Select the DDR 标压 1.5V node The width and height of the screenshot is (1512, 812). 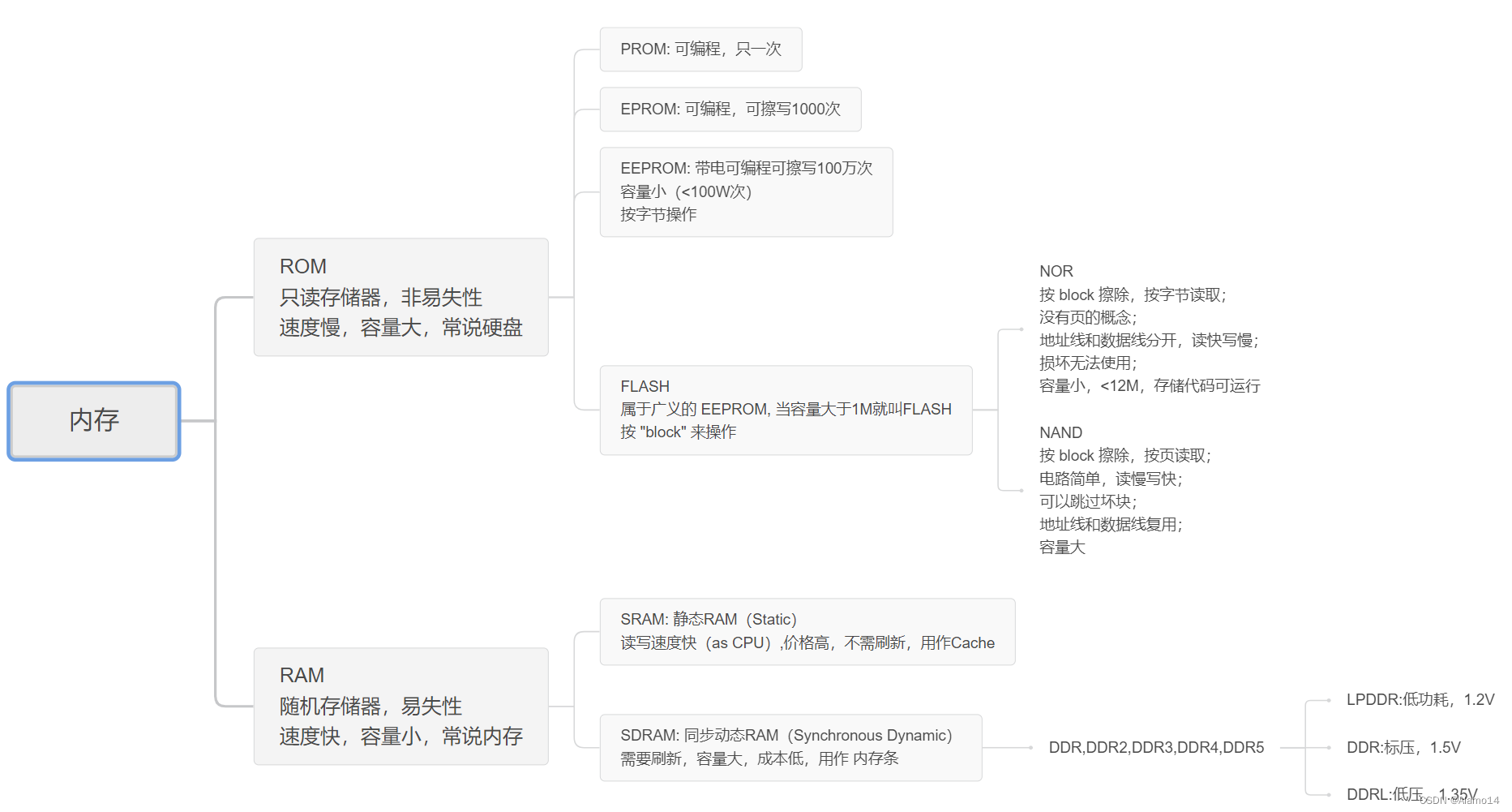1402,747
